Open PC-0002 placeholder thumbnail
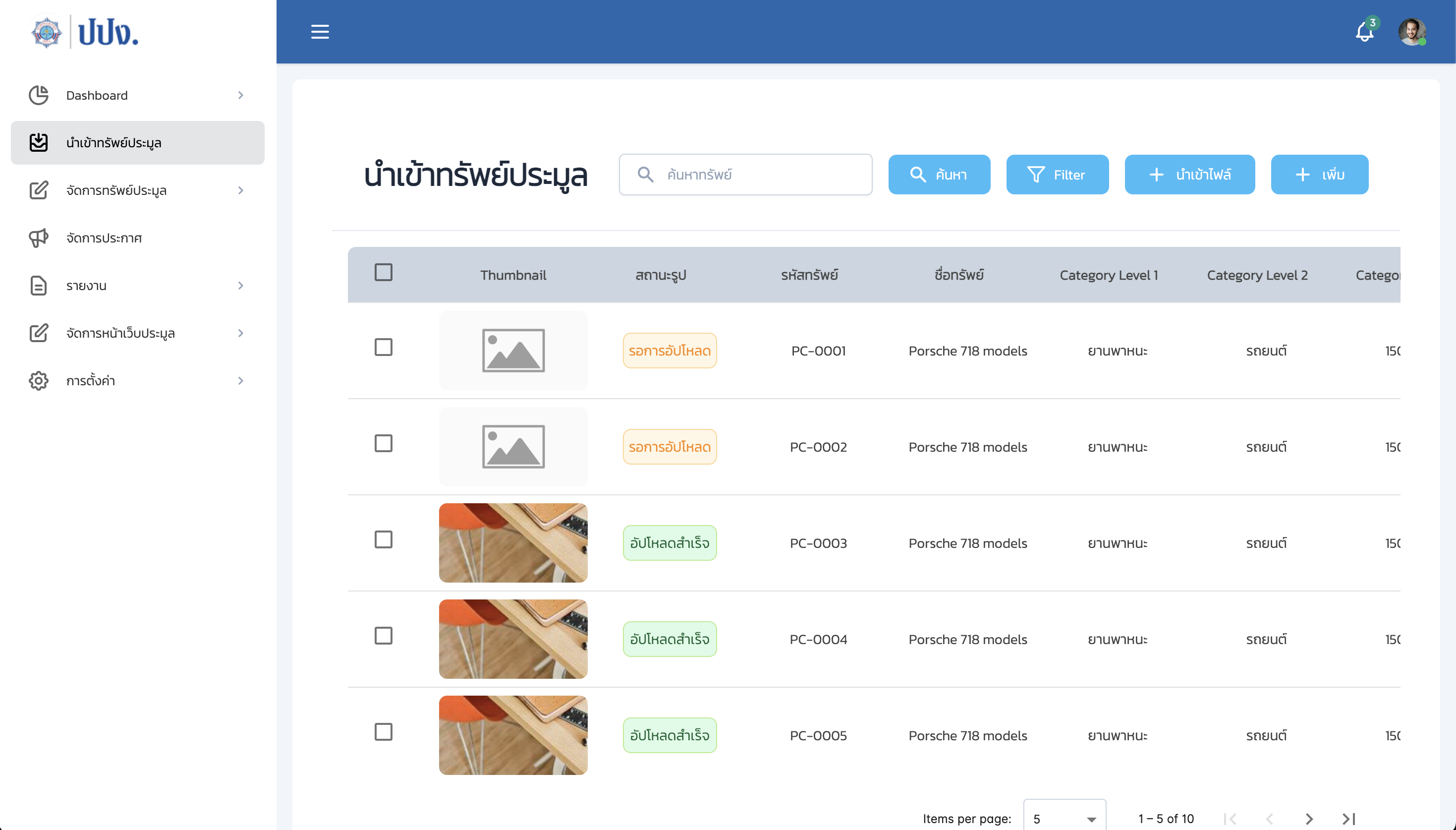Image resolution: width=1456 pixels, height=830 pixels. tap(513, 447)
